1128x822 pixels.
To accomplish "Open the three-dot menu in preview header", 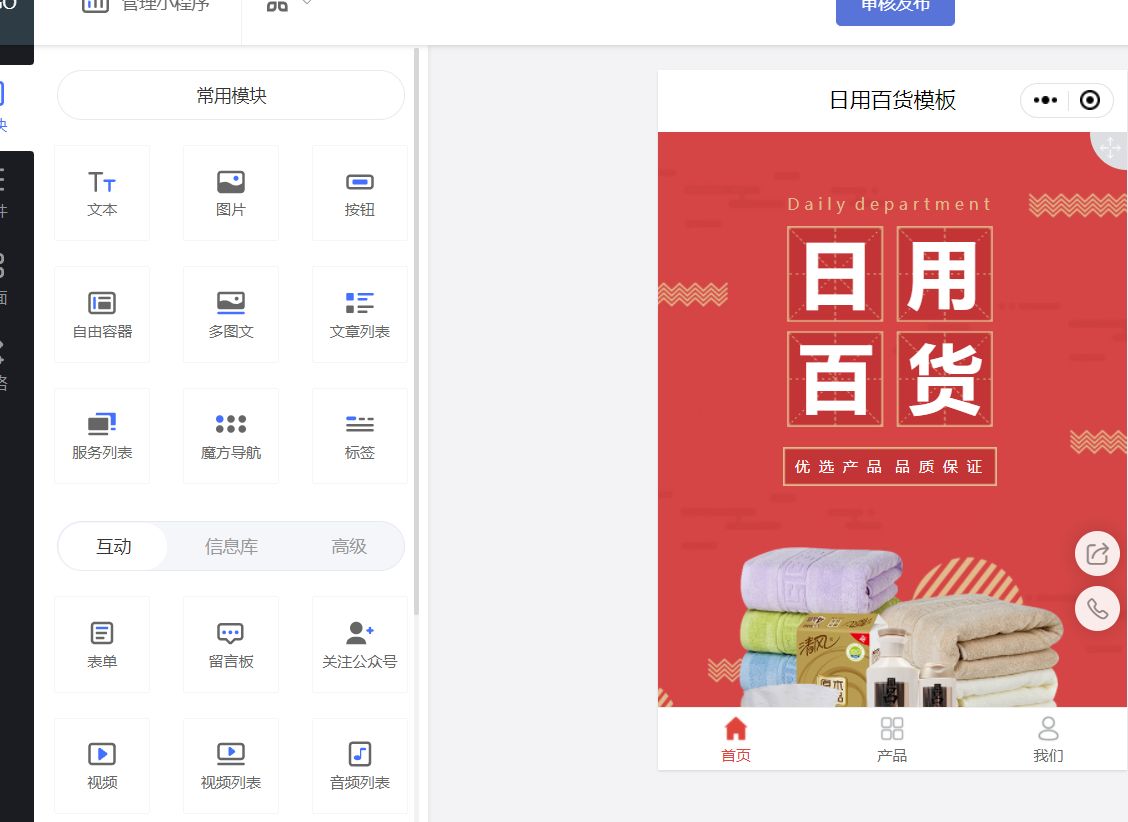I will 1045,100.
